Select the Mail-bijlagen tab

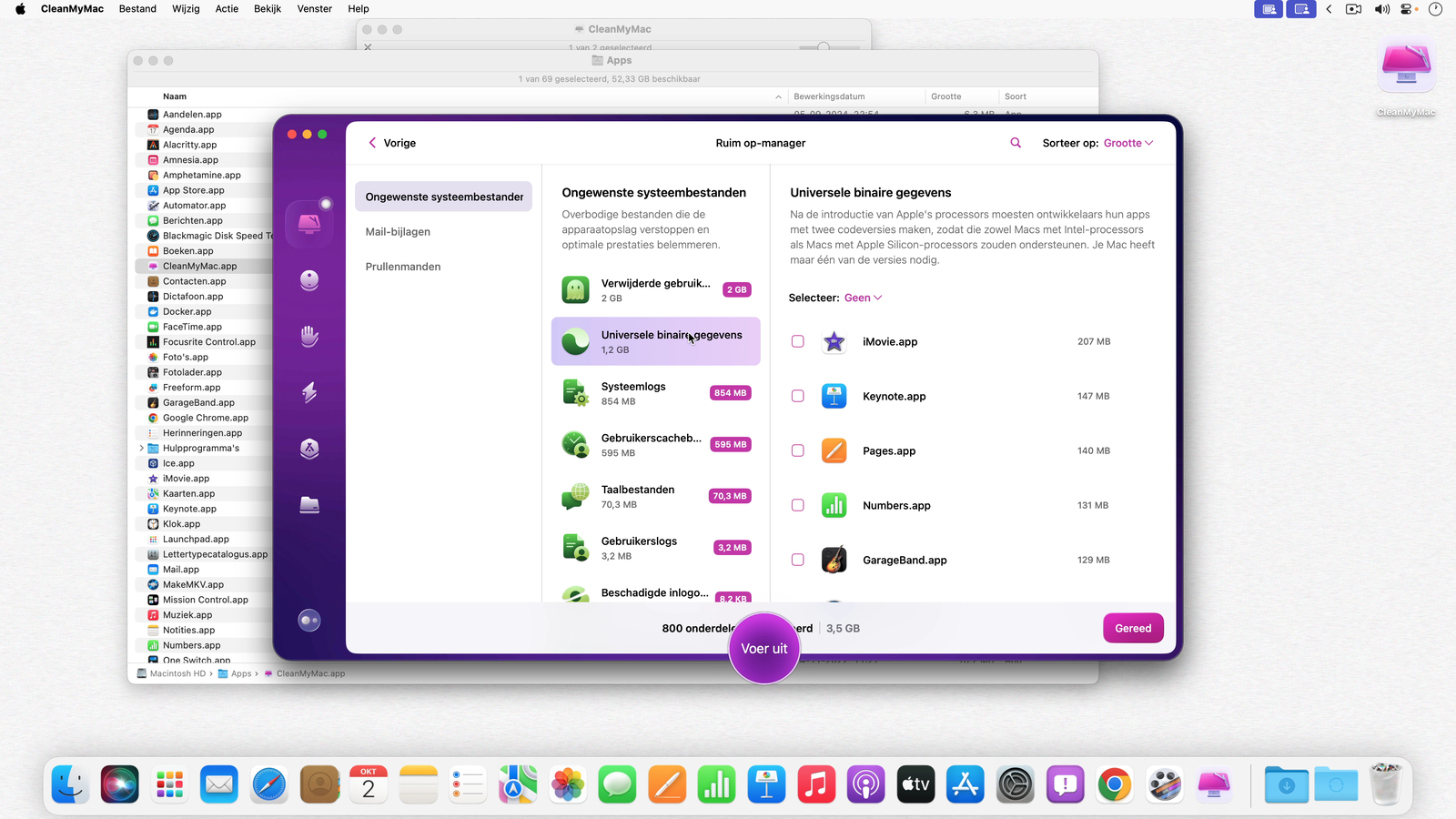(x=398, y=232)
